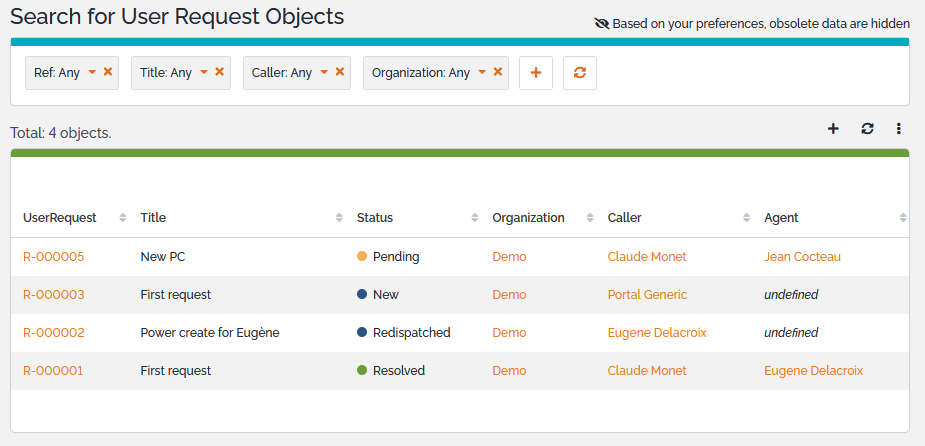Viewport: 925px width, 446px height.
Task: Refresh the results list
Action: pos(867,129)
